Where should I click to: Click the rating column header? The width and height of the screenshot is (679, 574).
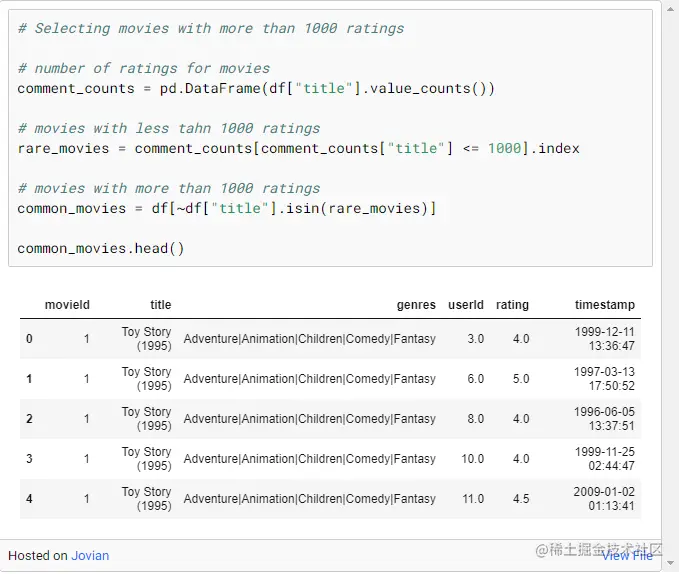tap(512, 305)
